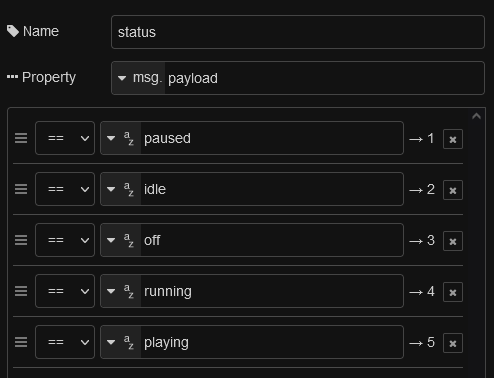Click the scroll-up arrow of rules list
Viewport: 494px width, 378px height.
[476, 116]
